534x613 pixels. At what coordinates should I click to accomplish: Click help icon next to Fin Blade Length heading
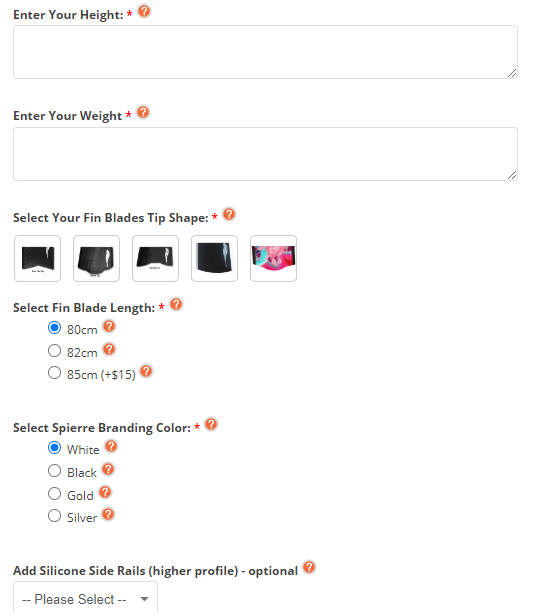[x=176, y=304]
